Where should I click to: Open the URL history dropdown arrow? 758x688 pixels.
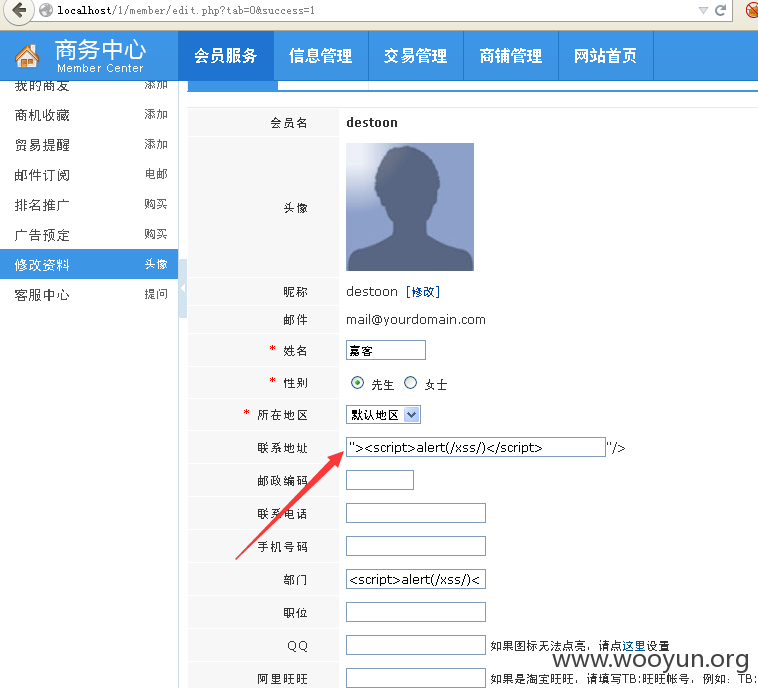pyautogui.click(x=703, y=10)
